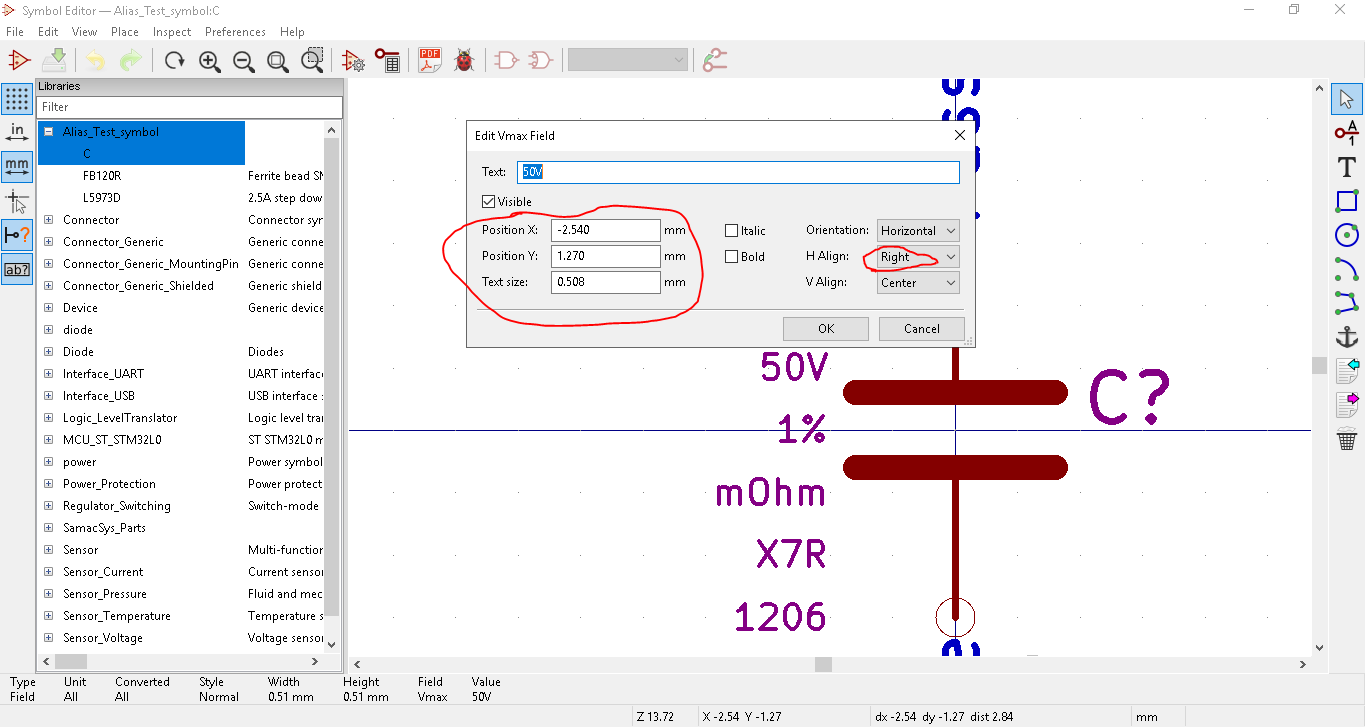The height and width of the screenshot is (727, 1365).
Task: Click the refresh view icon
Action: click(x=174, y=61)
